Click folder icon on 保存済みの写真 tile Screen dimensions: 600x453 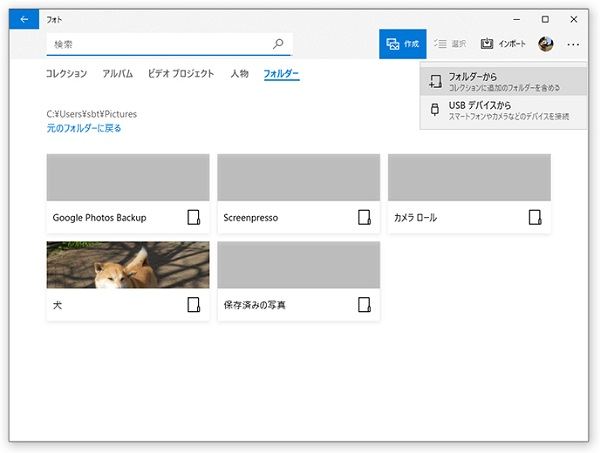tap(365, 305)
